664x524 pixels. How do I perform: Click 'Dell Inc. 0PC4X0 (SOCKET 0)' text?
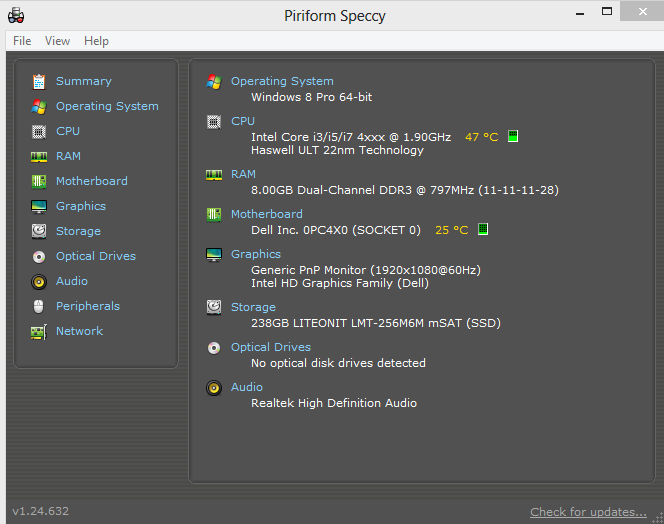coord(336,230)
